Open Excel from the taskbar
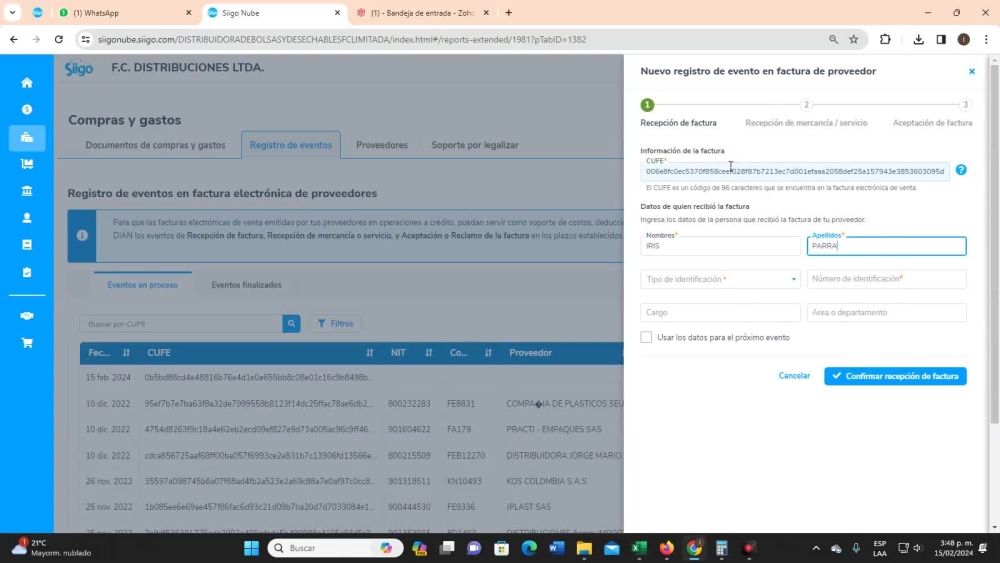The height and width of the screenshot is (563, 1000). click(x=639, y=548)
